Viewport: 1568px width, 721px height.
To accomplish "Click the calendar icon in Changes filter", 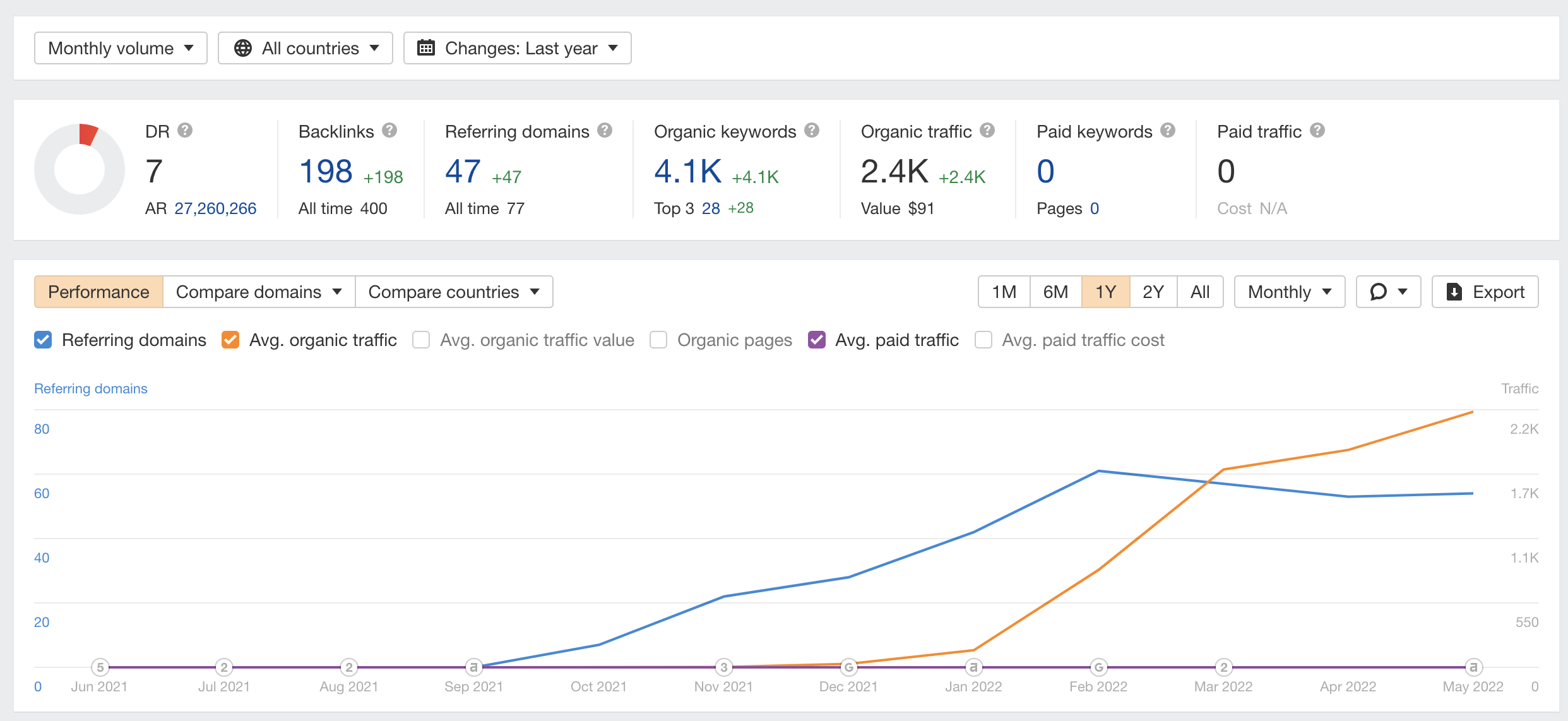I will tap(426, 47).
